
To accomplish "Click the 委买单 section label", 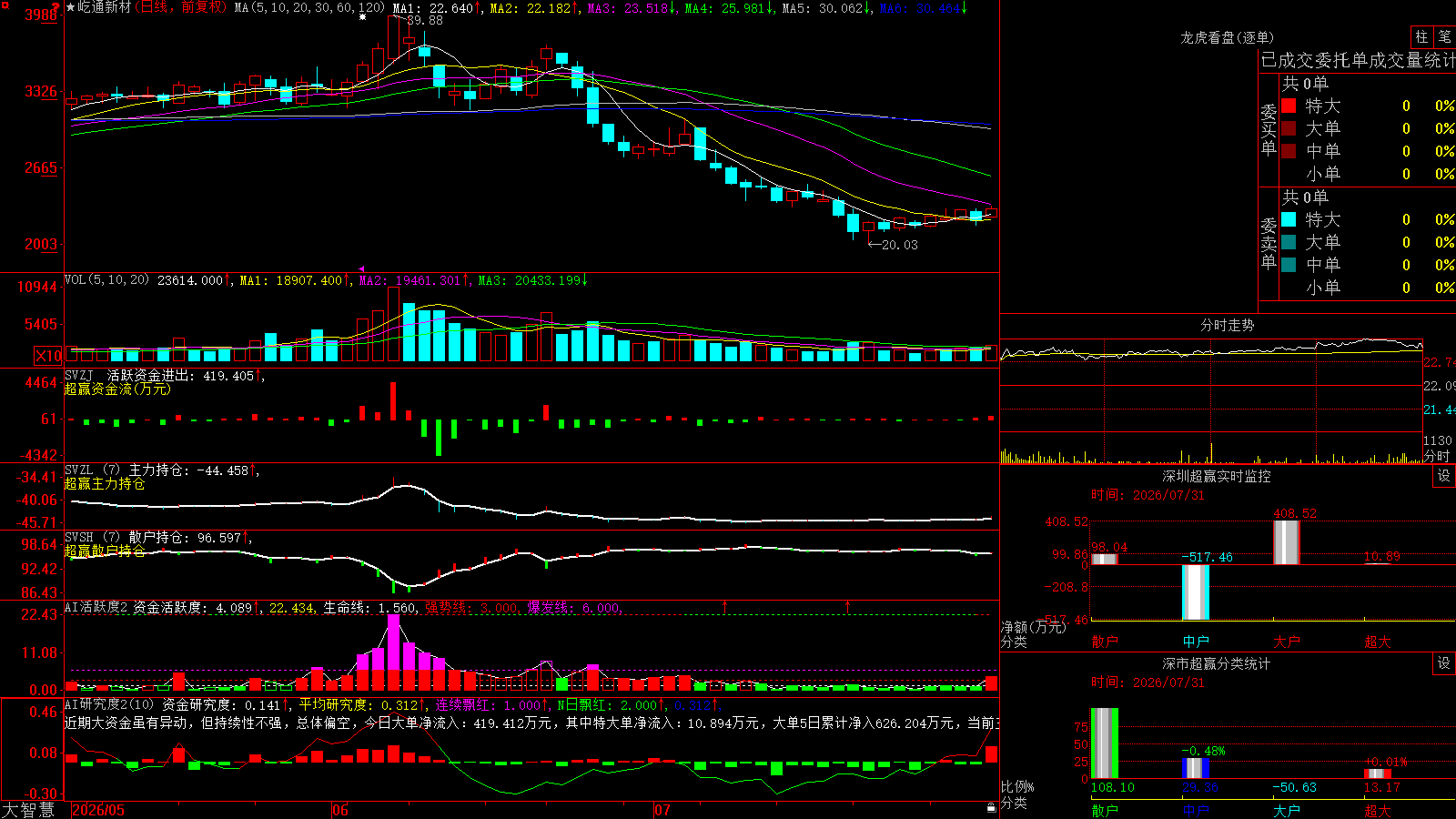I will pos(1269,129).
